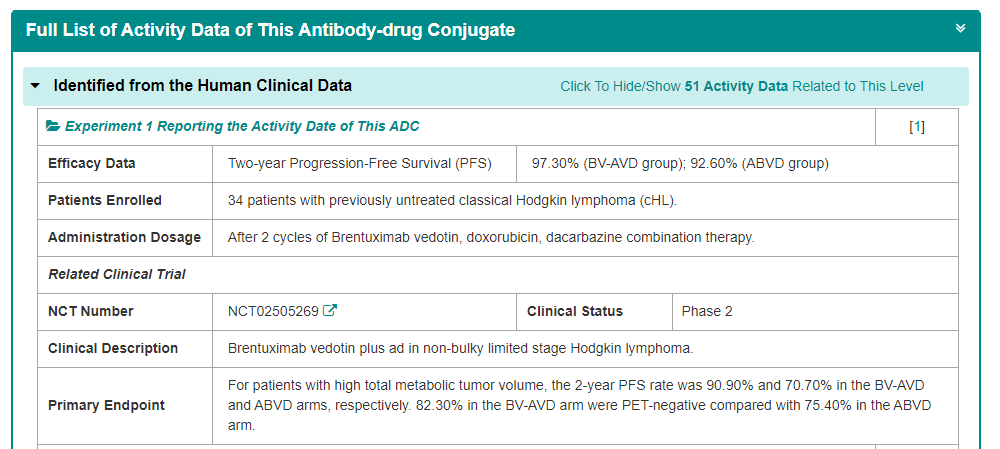1000x449 pixels.
Task: Click the Identified from the Human Clinical Data heading
Action: (202, 86)
